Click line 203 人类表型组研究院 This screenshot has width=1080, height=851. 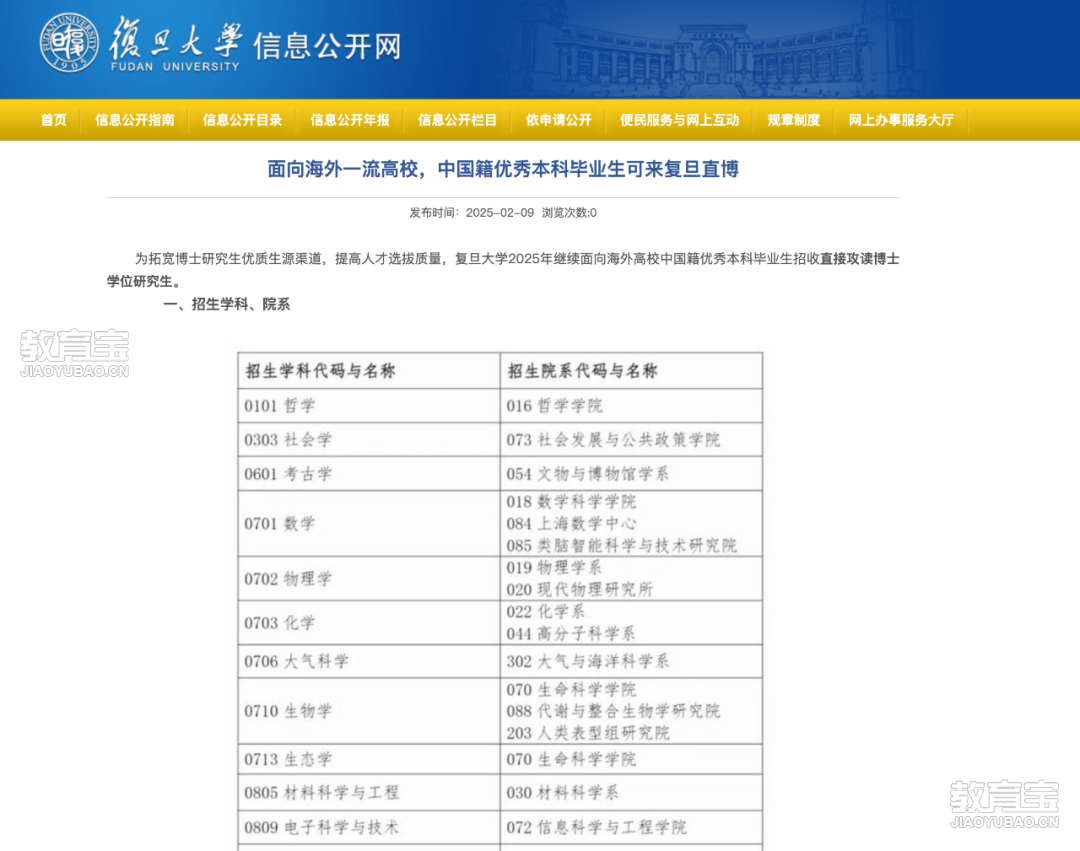coord(588,733)
